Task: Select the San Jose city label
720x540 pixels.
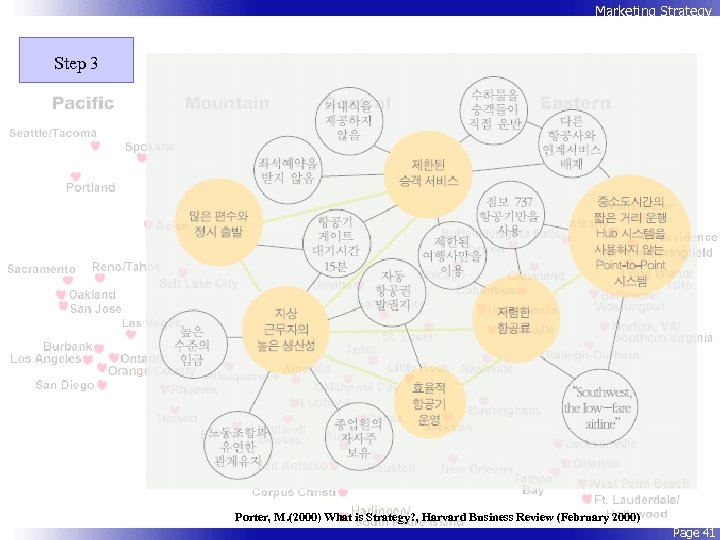Action: 96,309
